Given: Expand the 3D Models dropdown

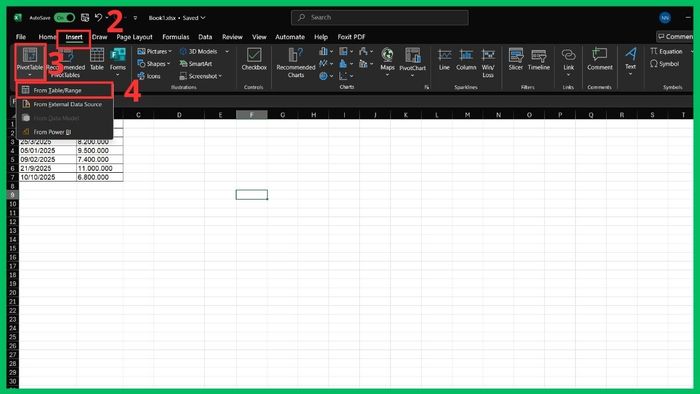Looking at the screenshot, I should [x=227, y=51].
